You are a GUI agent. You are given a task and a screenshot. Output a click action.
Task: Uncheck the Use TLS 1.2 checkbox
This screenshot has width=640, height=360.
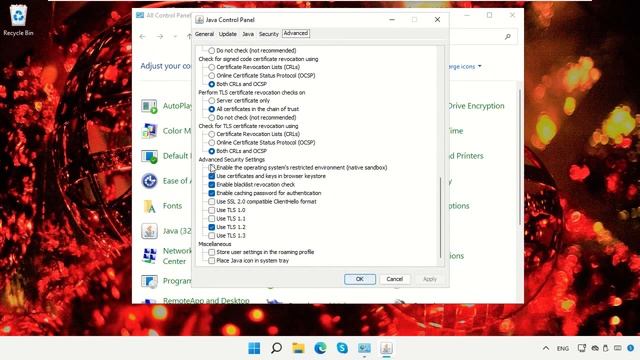click(211, 227)
